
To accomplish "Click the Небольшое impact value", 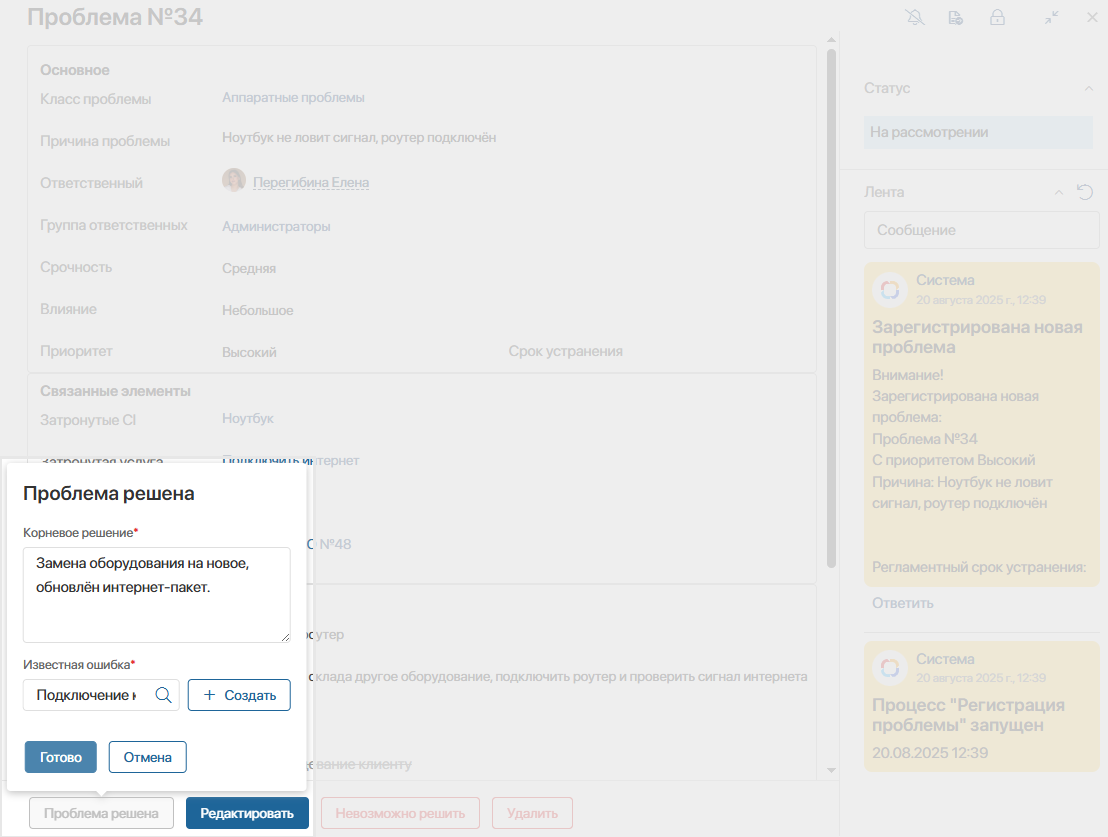I will pos(257,310).
